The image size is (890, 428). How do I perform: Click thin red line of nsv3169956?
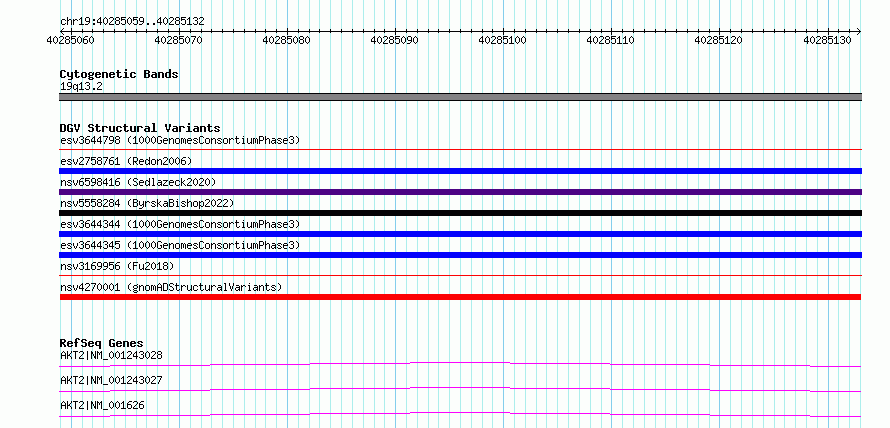(x=460, y=276)
